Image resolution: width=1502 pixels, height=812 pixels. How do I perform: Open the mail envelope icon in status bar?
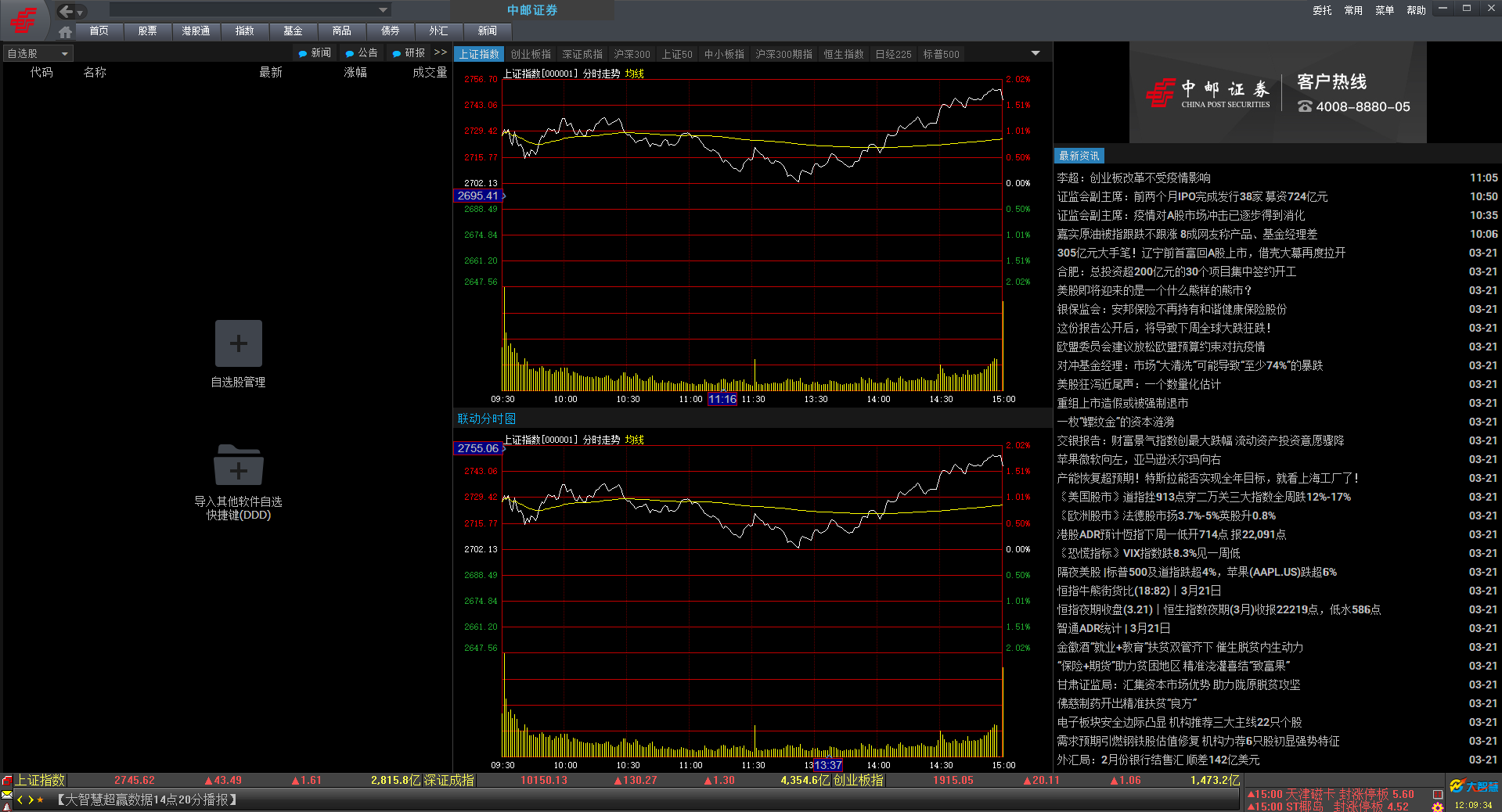click(6, 795)
